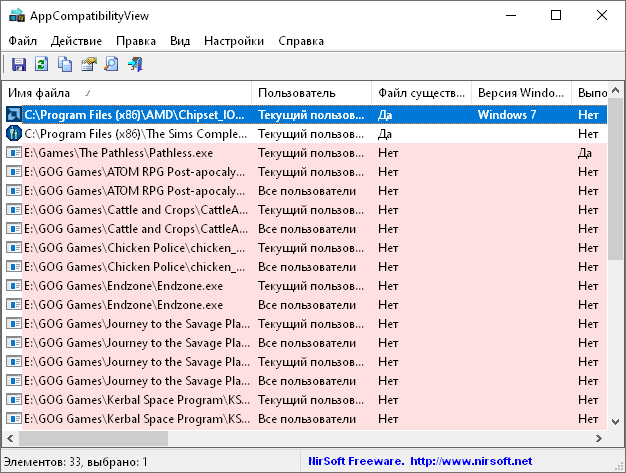
Task: Click the Copy selected items icon
Action: pos(65,65)
